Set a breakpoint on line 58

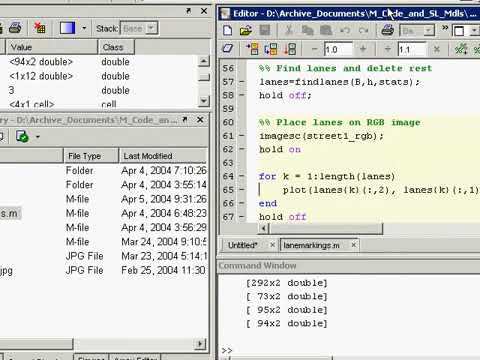[242, 95]
